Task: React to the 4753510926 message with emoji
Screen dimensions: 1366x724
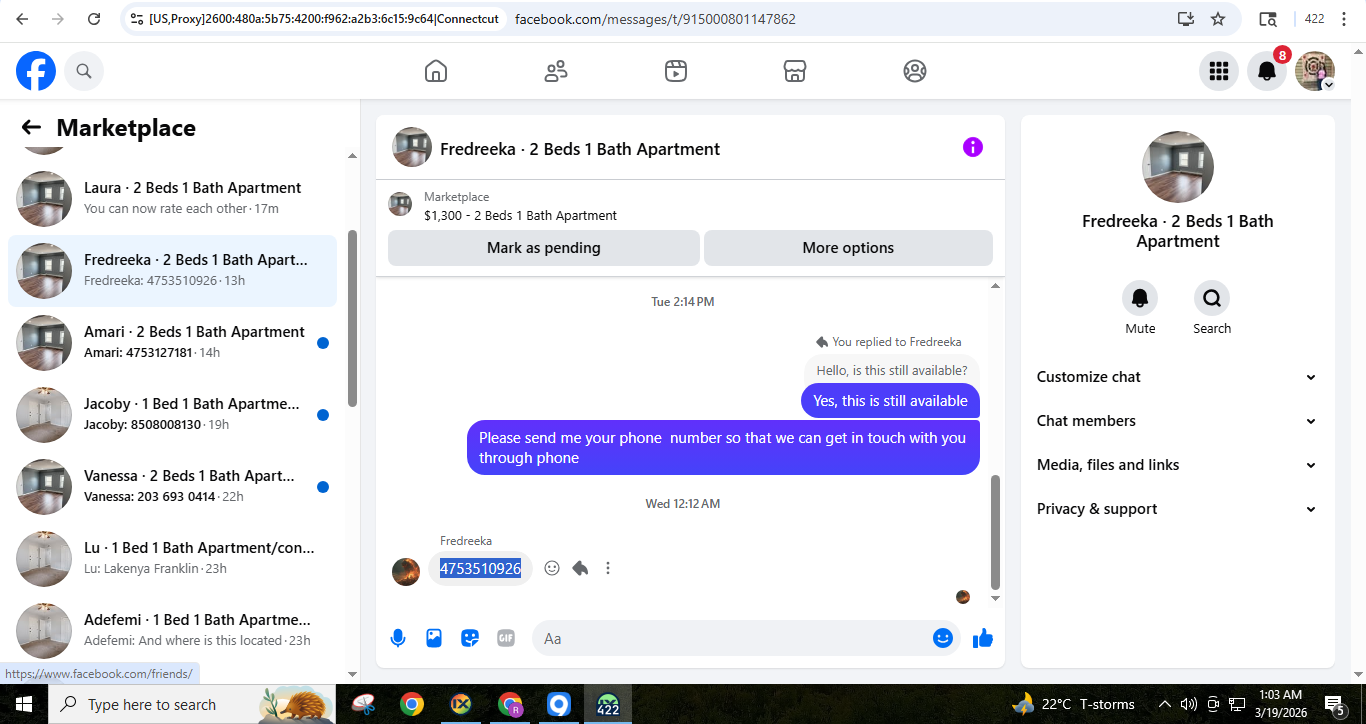Action: (x=552, y=568)
